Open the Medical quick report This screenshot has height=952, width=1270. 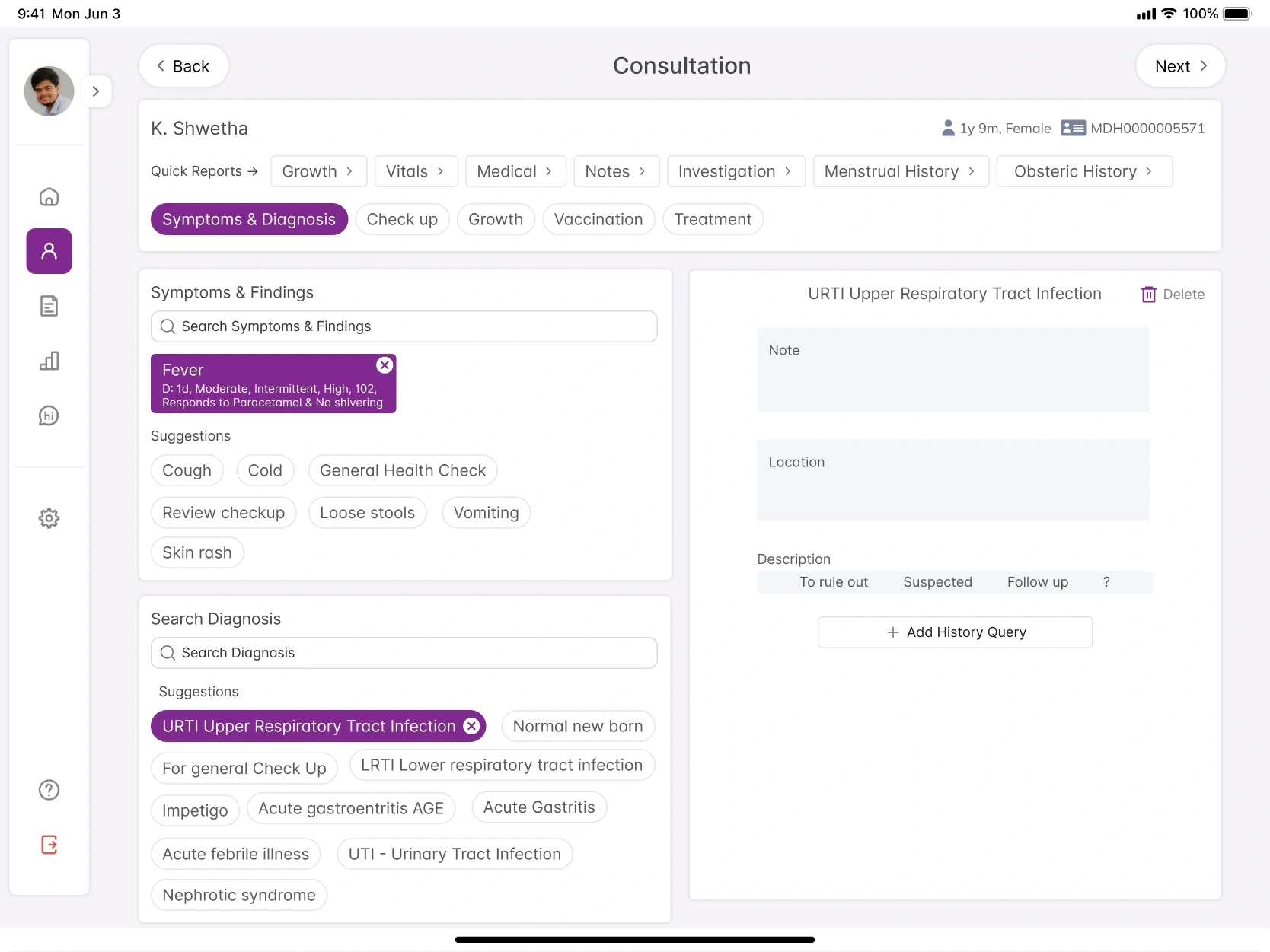[515, 171]
